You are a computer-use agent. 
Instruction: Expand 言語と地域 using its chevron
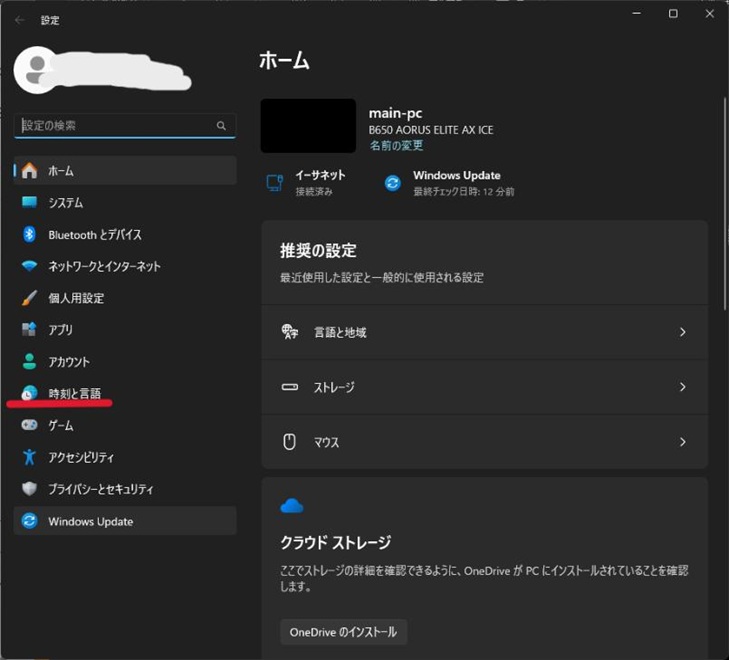click(x=683, y=332)
